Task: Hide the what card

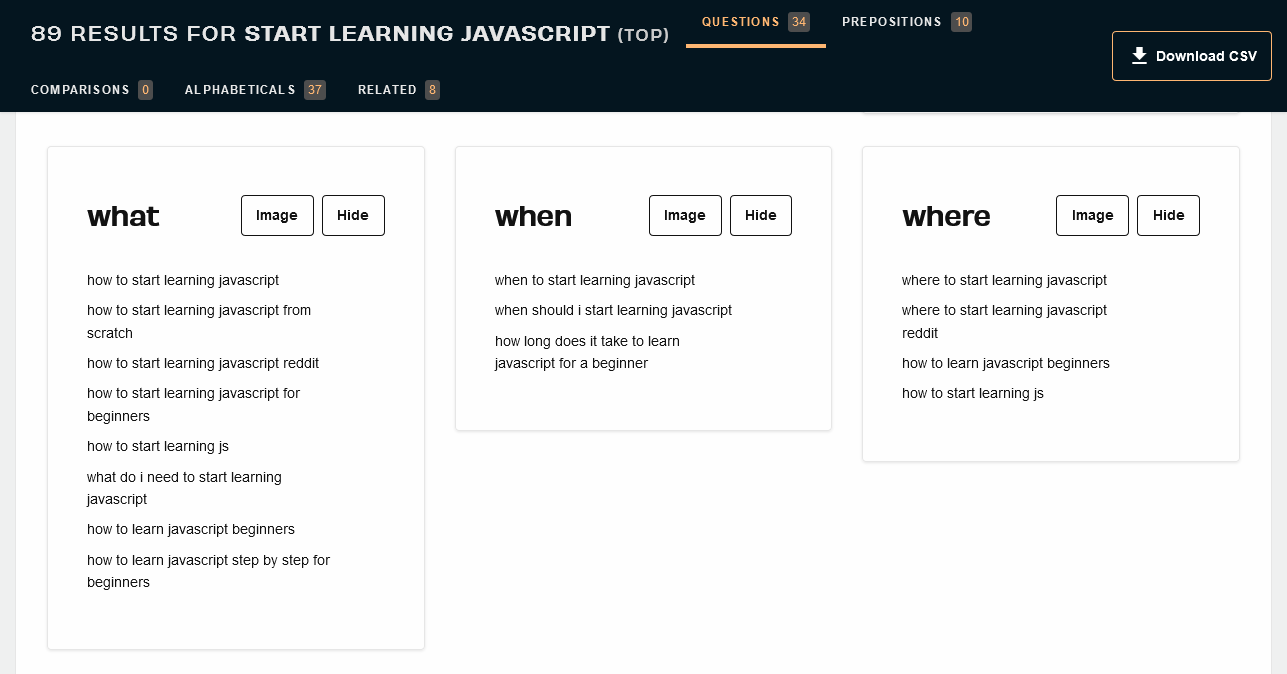Action: coord(353,215)
